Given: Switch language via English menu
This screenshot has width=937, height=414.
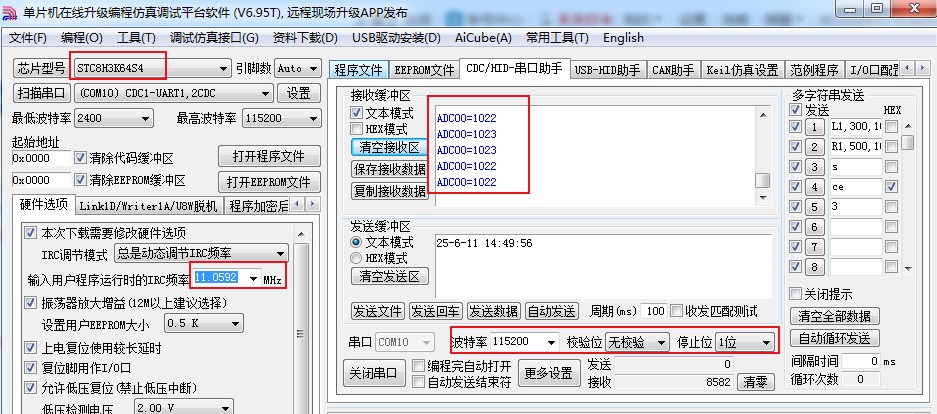Looking at the screenshot, I should pos(623,38).
